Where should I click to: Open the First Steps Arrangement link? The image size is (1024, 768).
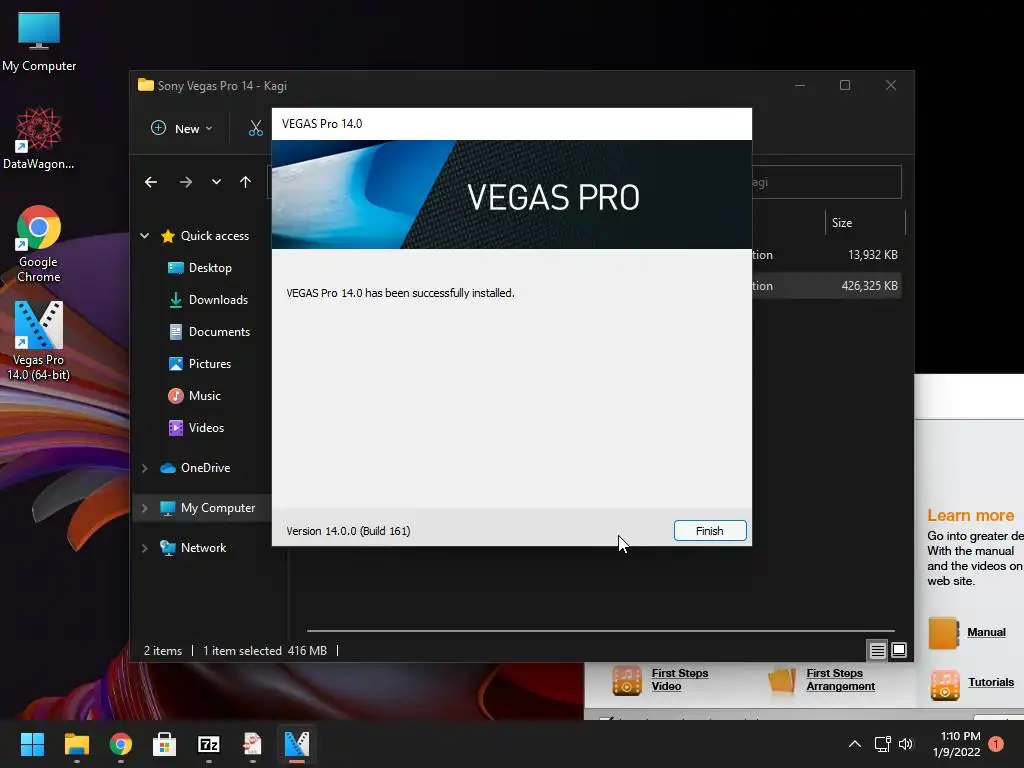tap(840, 680)
